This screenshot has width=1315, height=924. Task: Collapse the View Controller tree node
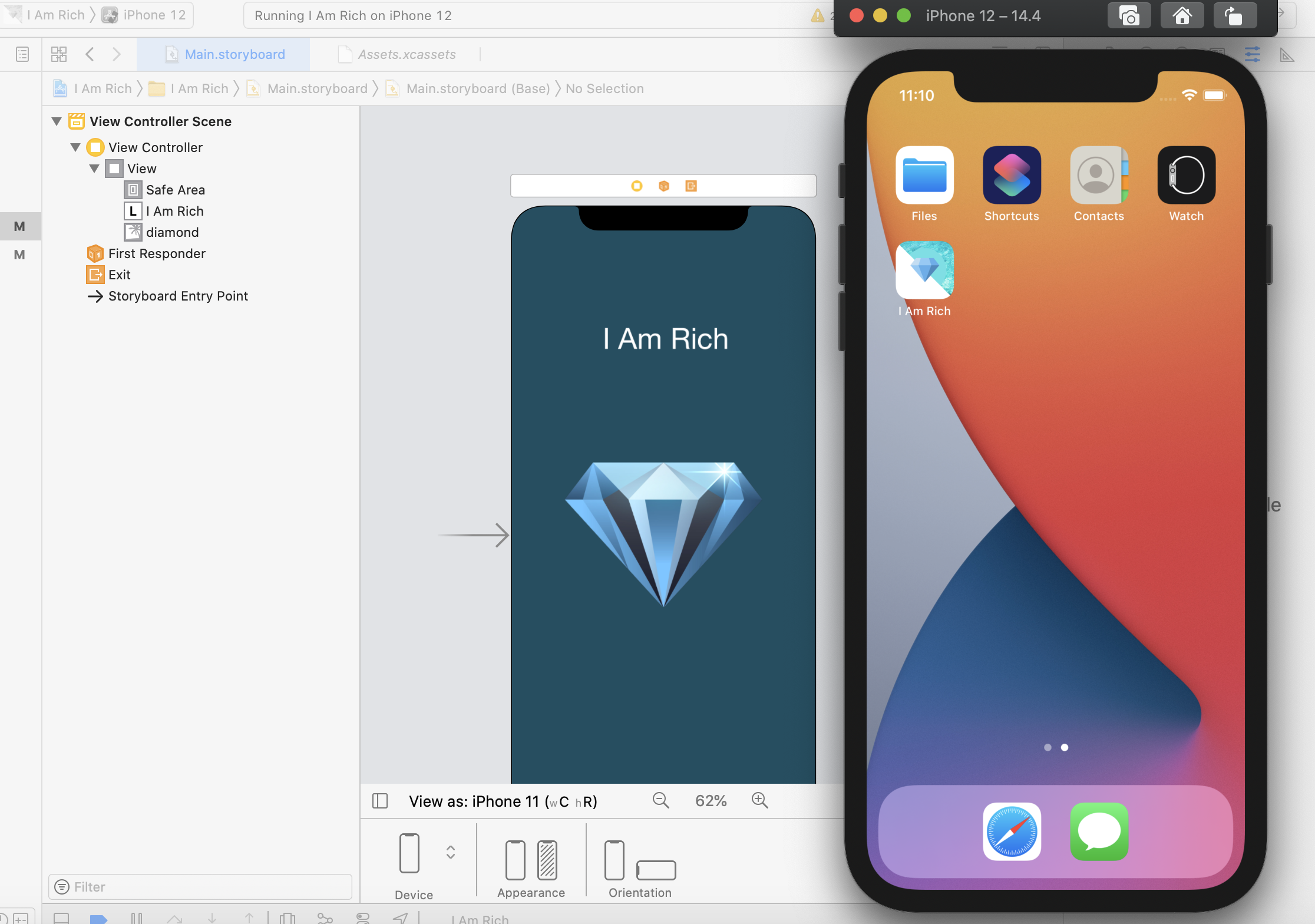pyautogui.click(x=75, y=147)
